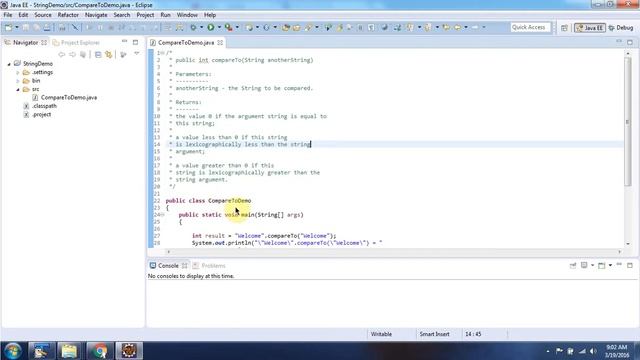
Task: Select the Java EE perspective button
Action: pyautogui.click(x=590, y=28)
